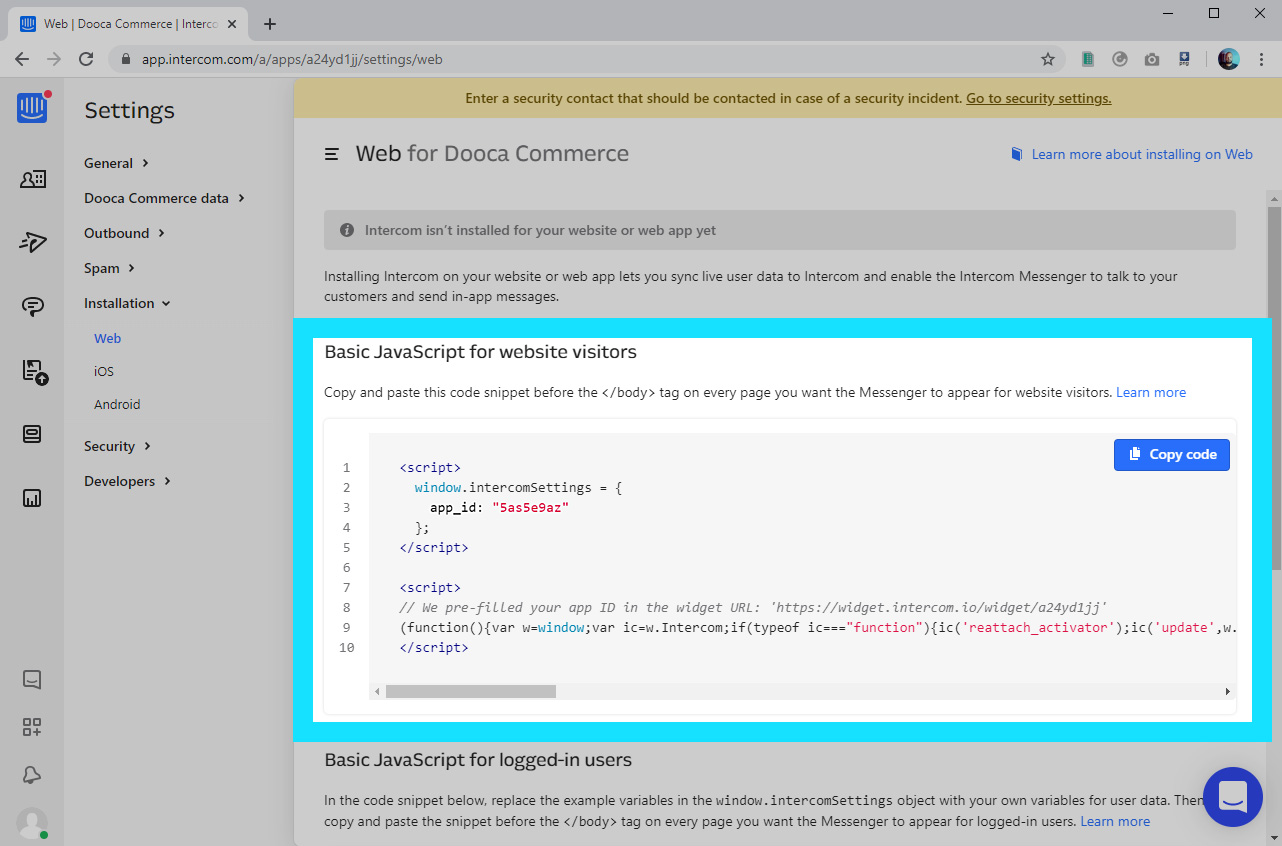Click the browser forward arrow

pyautogui.click(x=54, y=59)
